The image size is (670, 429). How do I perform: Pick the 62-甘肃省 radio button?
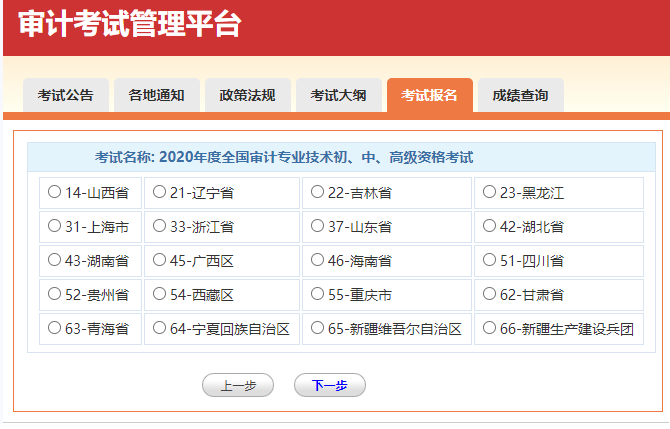[x=489, y=294]
